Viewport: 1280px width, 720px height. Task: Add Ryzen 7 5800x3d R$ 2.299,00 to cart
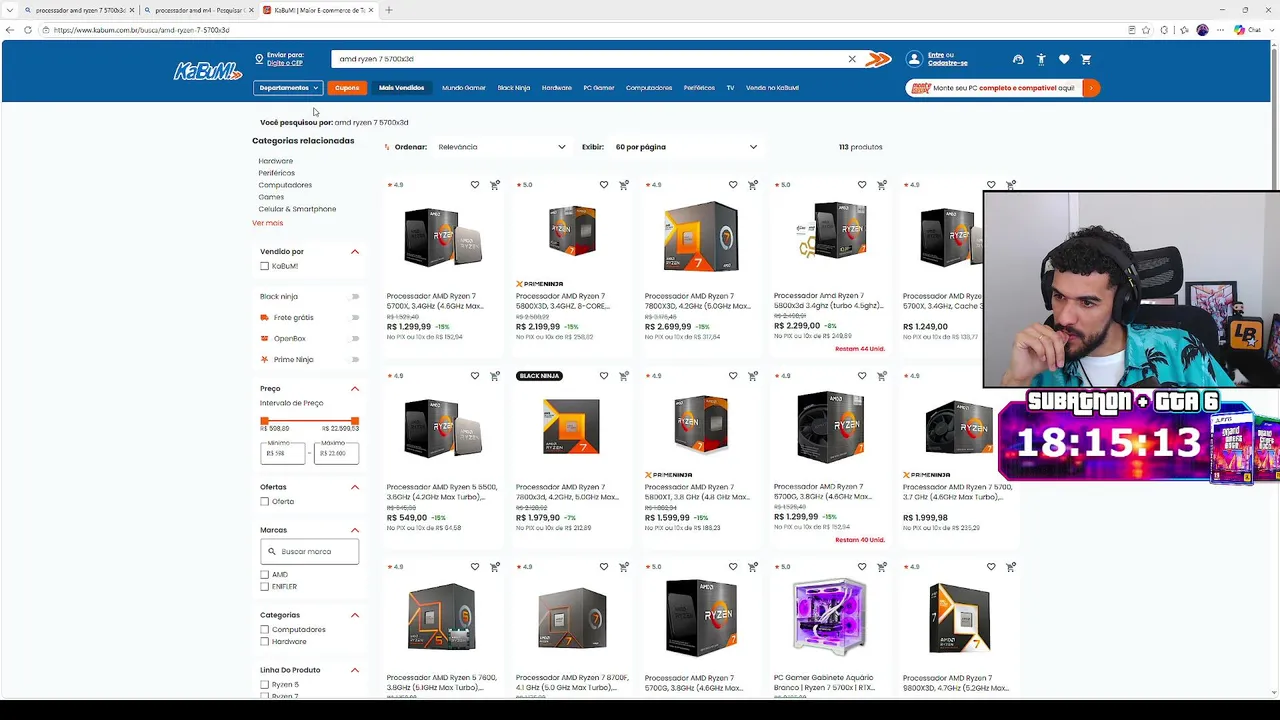pyautogui.click(x=882, y=185)
